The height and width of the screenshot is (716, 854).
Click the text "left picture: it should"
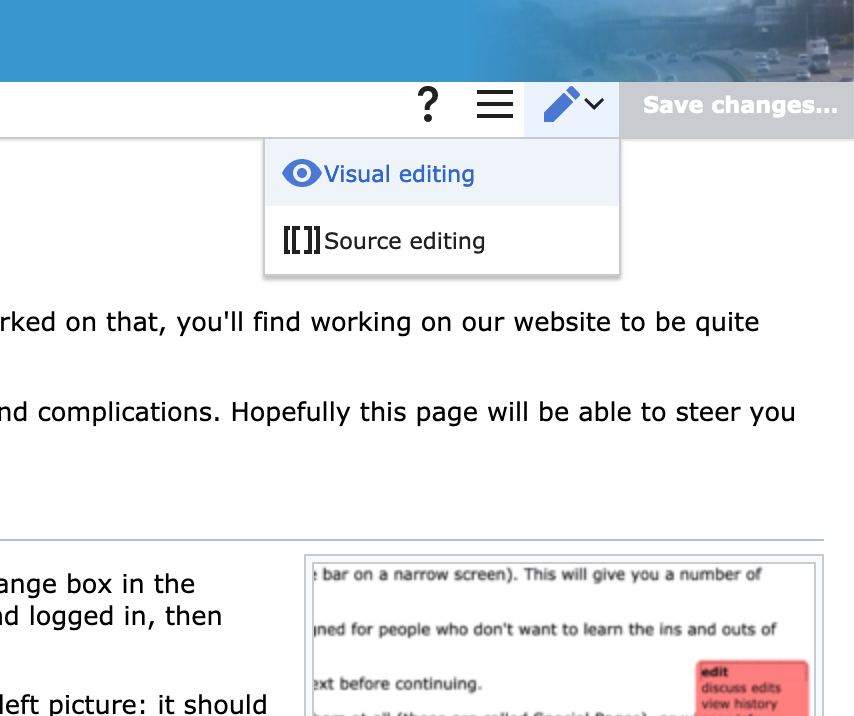coord(133,705)
